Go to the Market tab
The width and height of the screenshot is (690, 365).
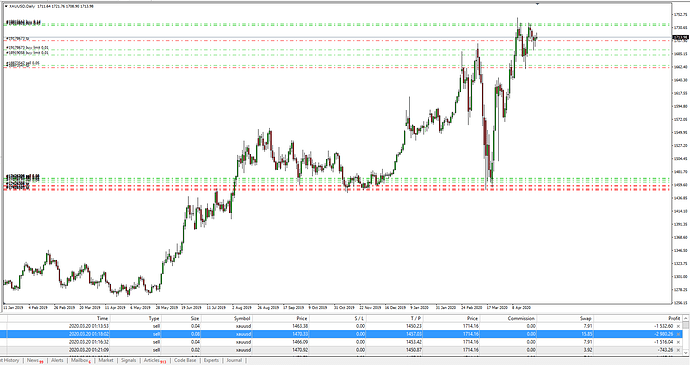(x=106, y=361)
